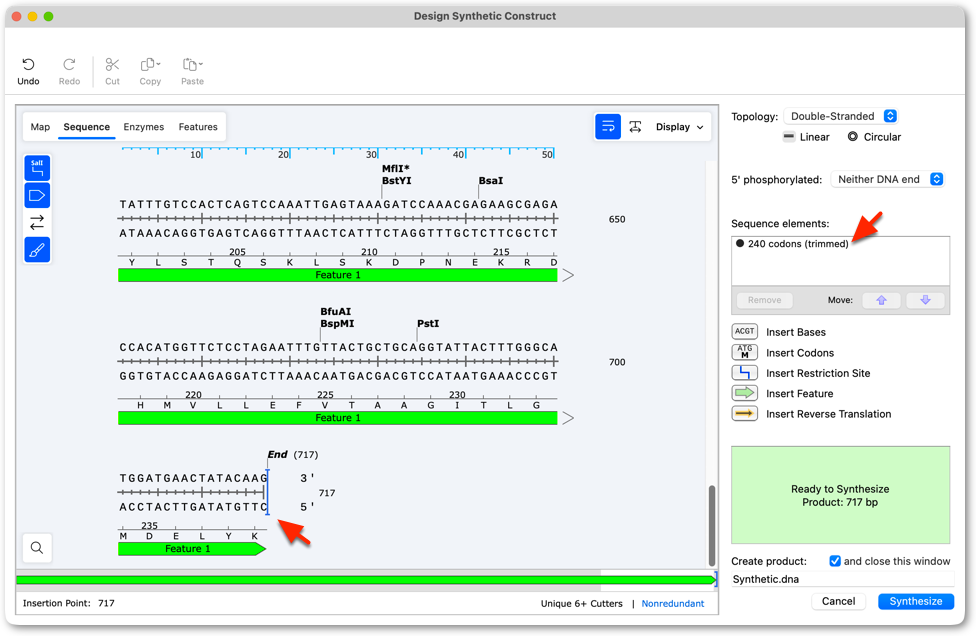Click the sequence width adjust icon

pyautogui.click(x=636, y=127)
